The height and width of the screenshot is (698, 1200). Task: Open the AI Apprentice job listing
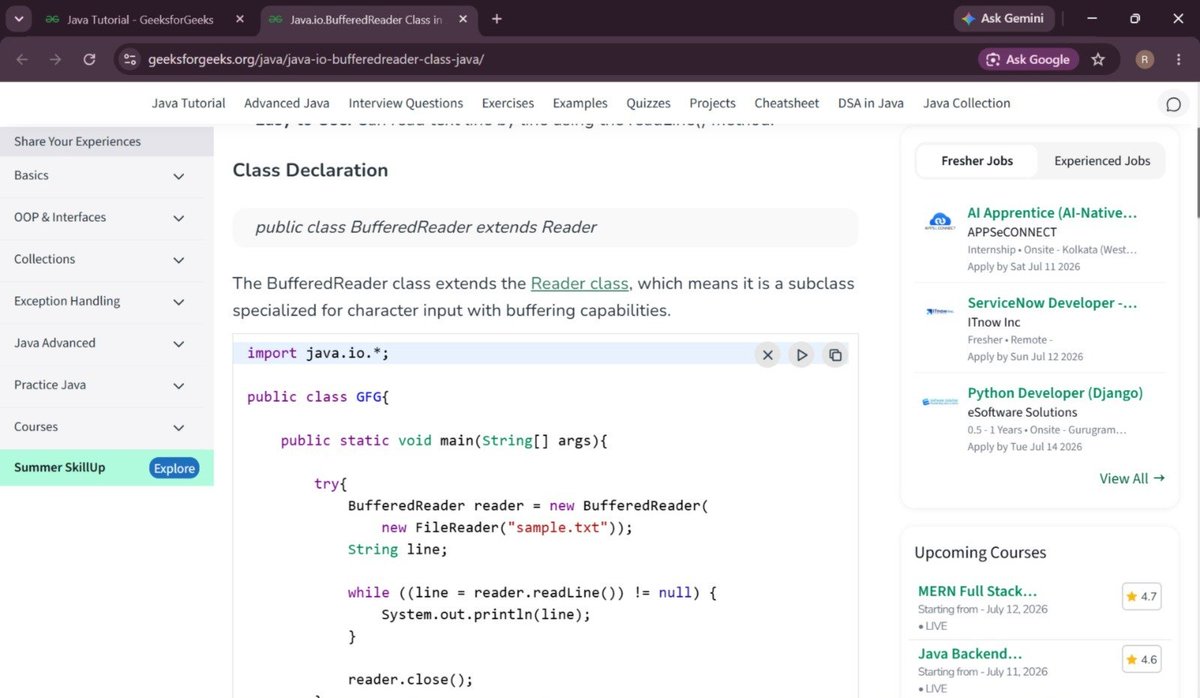pyautogui.click(x=1052, y=213)
